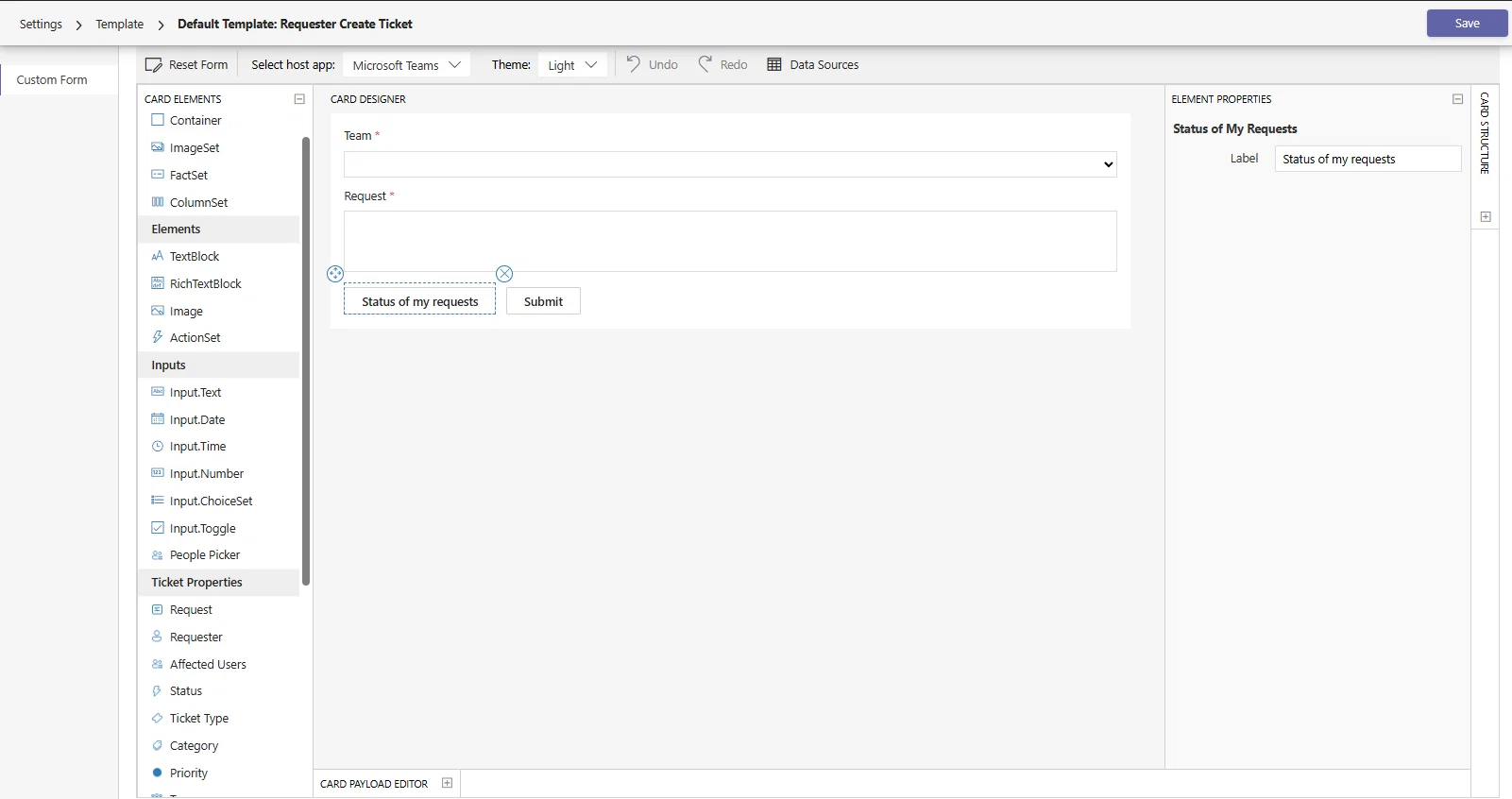Click the Category ticket property

[194, 746]
